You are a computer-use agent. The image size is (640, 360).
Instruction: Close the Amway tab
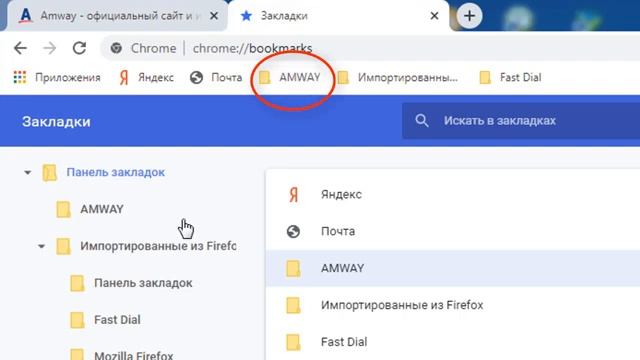(213, 16)
